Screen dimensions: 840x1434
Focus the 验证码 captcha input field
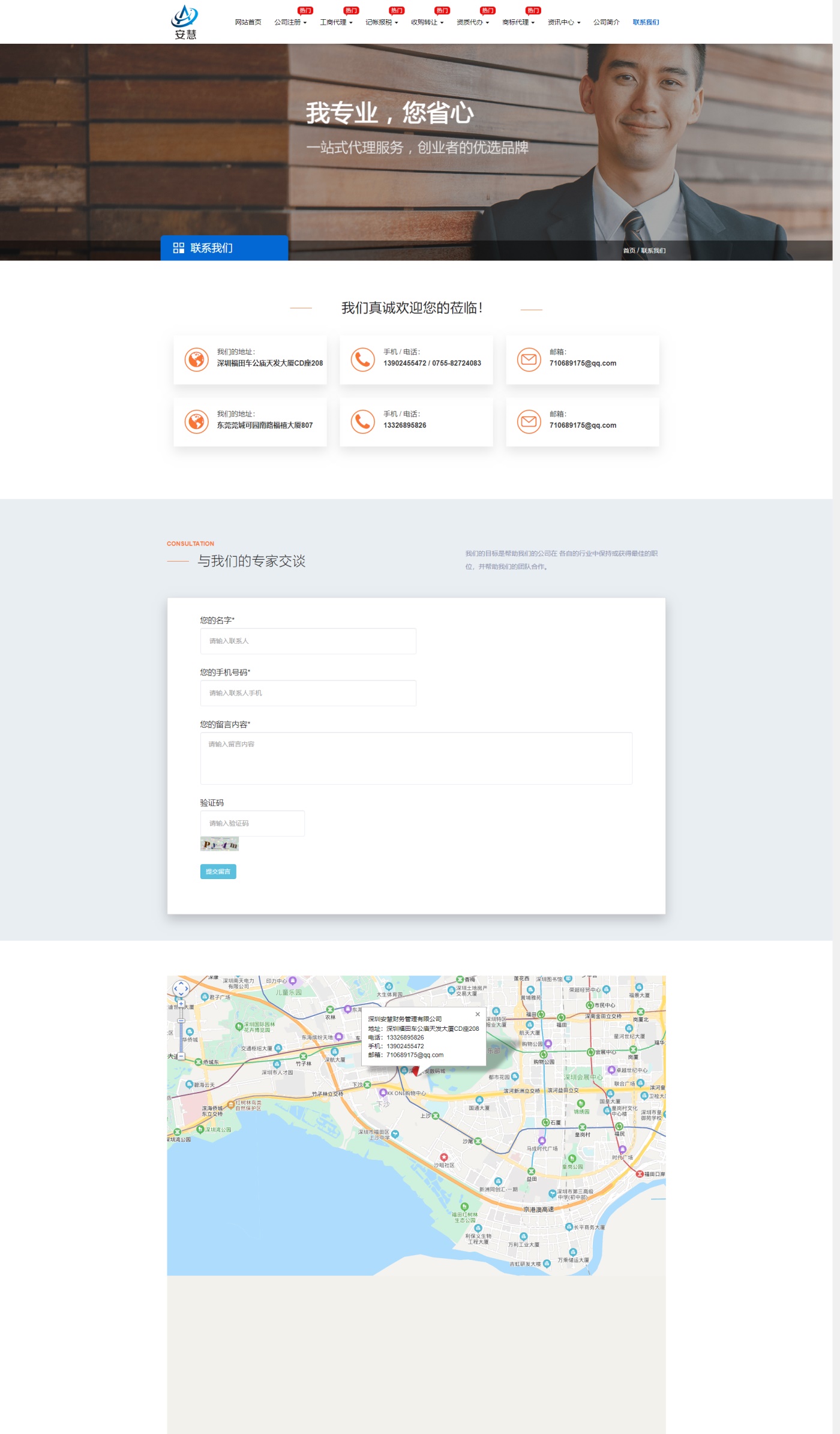[252, 823]
